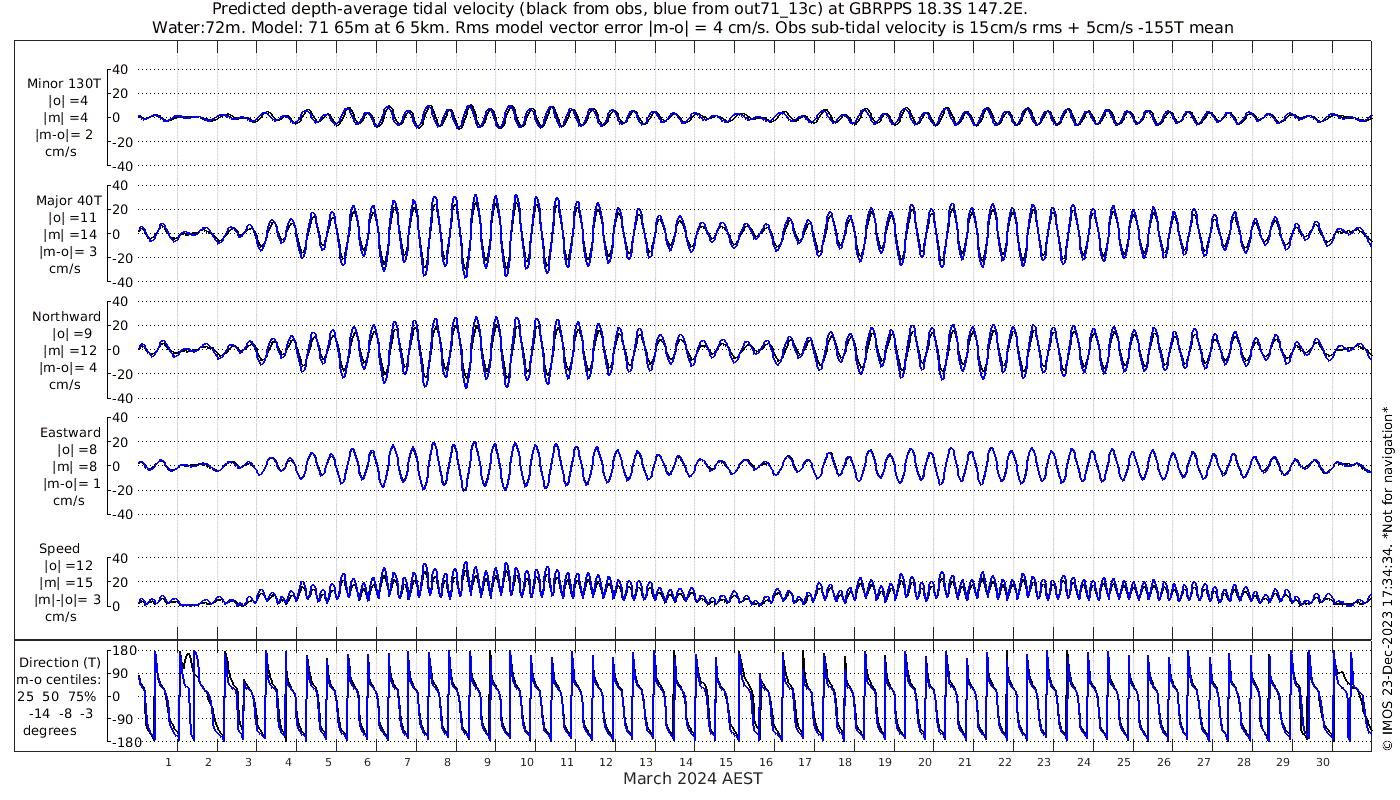Image resolution: width=1400 pixels, height=800 pixels.
Task: Click the 'Speed' panel label
Action: (59, 548)
